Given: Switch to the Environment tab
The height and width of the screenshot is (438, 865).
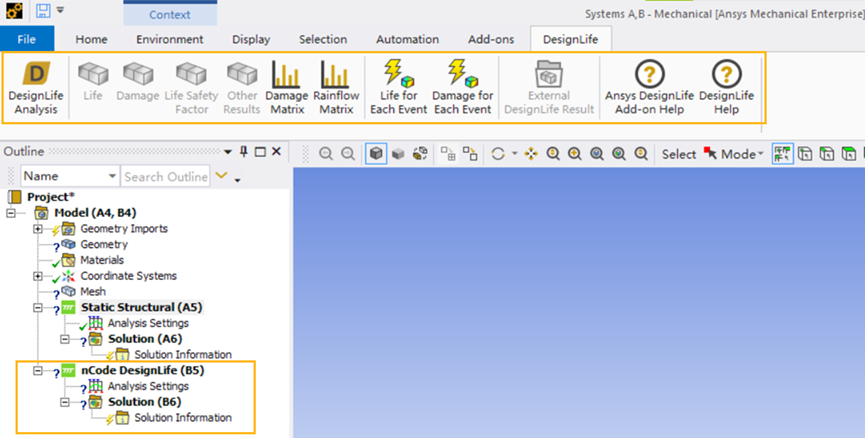Looking at the screenshot, I should [170, 39].
